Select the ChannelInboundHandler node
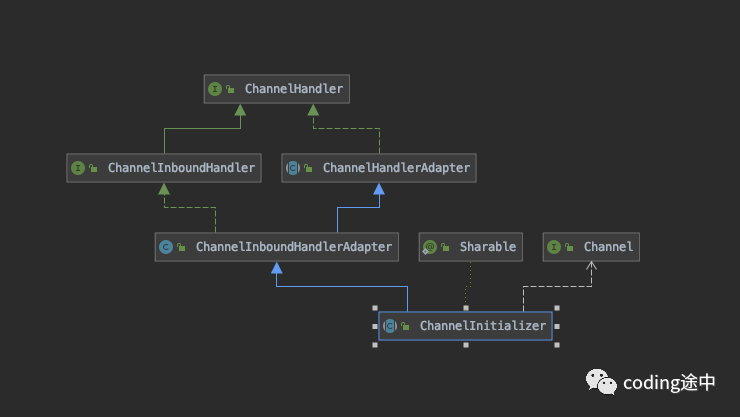The image size is (740, 417). click(x=164, y=167)
